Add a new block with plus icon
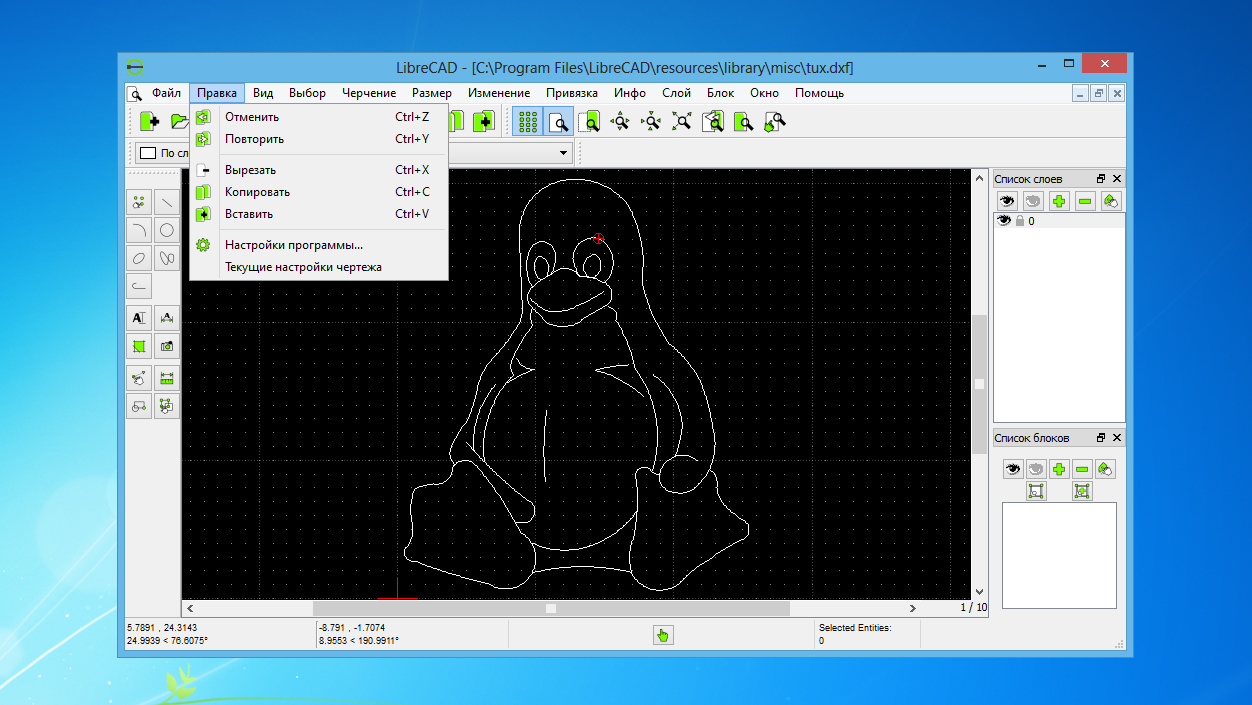Image resolution: width=1252 pixels, height=705 pixels. 1059,468
